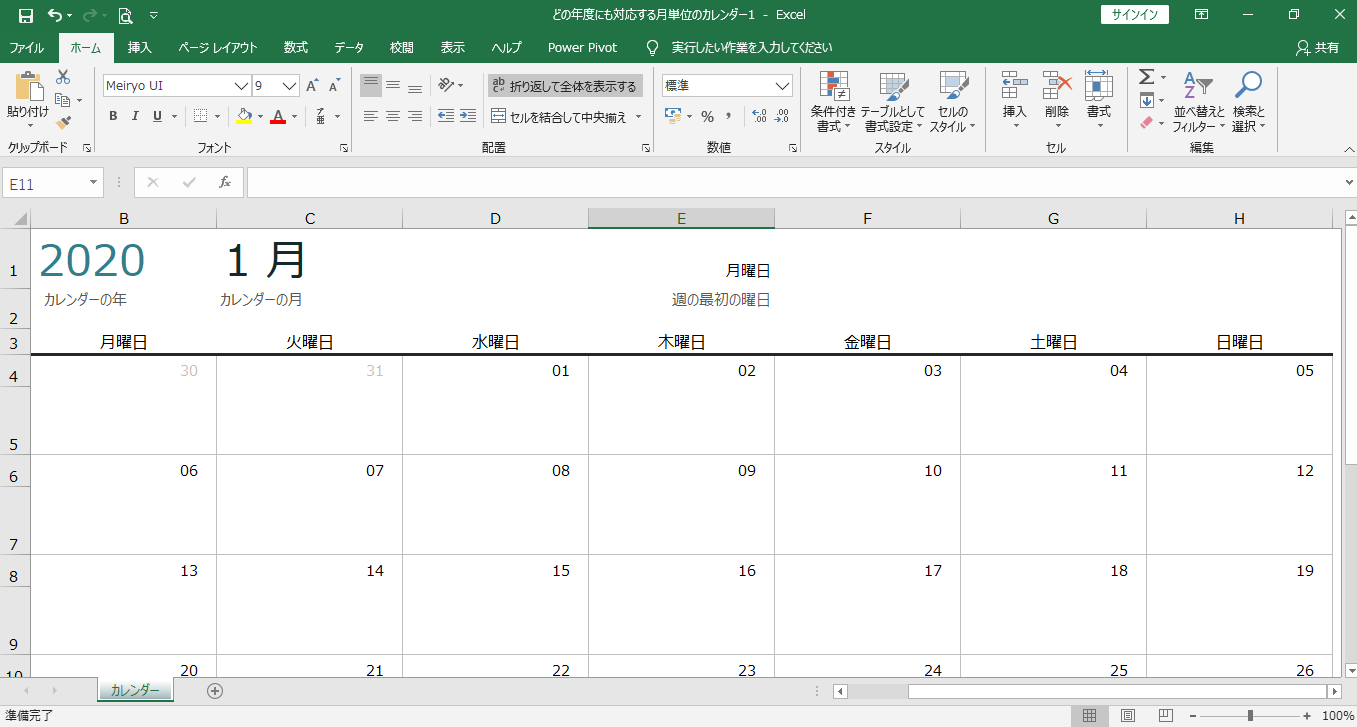Click the テーブルとして書式設定 button

892,100
